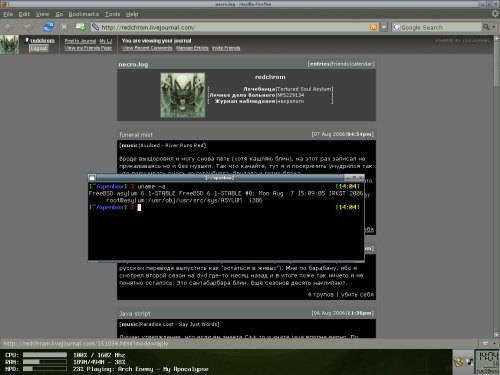
Task: Click the green-yellow system tray icon
Action: click(x=459, y=362)
